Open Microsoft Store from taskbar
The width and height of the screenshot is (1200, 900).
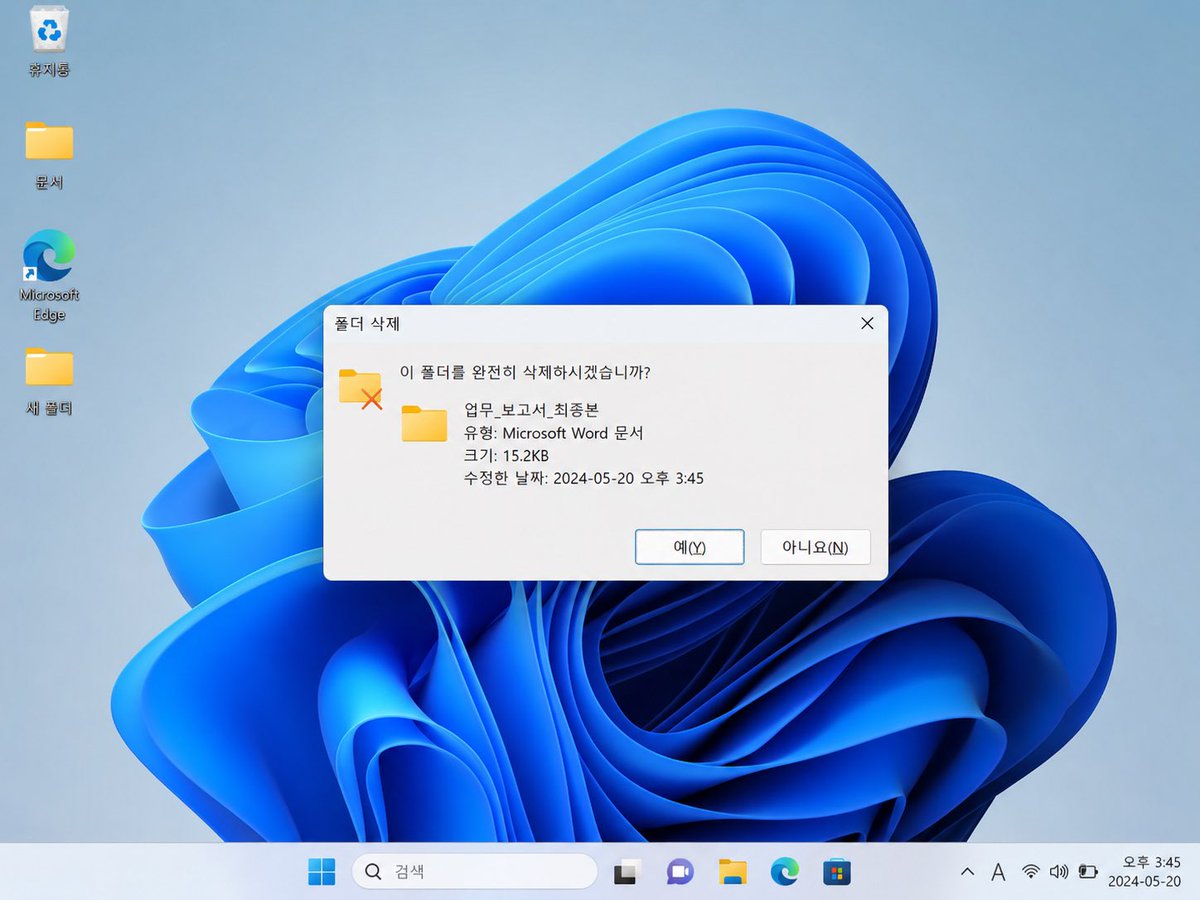837,872
